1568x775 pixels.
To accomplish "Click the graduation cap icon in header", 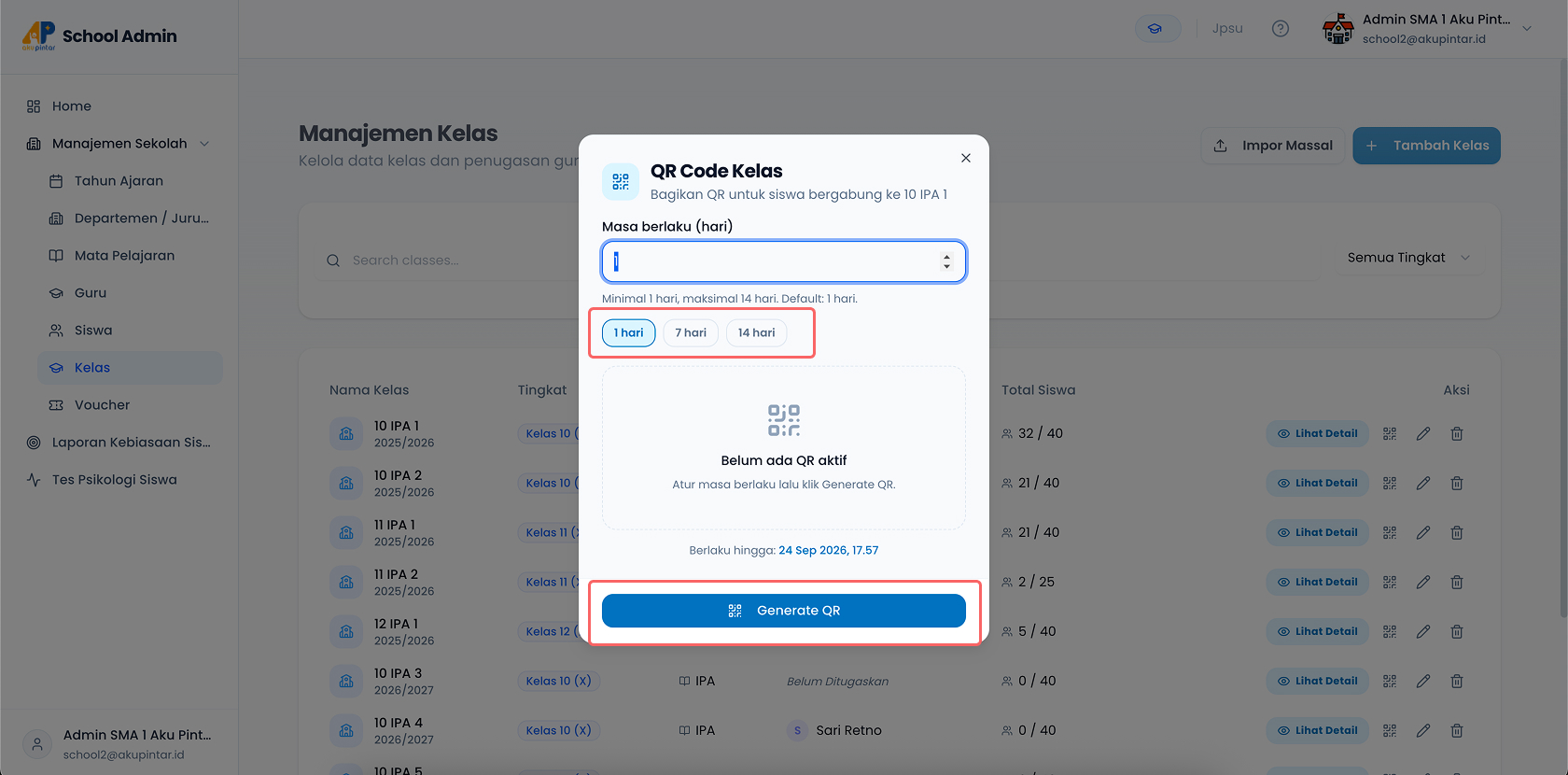I will [1157, 29].
